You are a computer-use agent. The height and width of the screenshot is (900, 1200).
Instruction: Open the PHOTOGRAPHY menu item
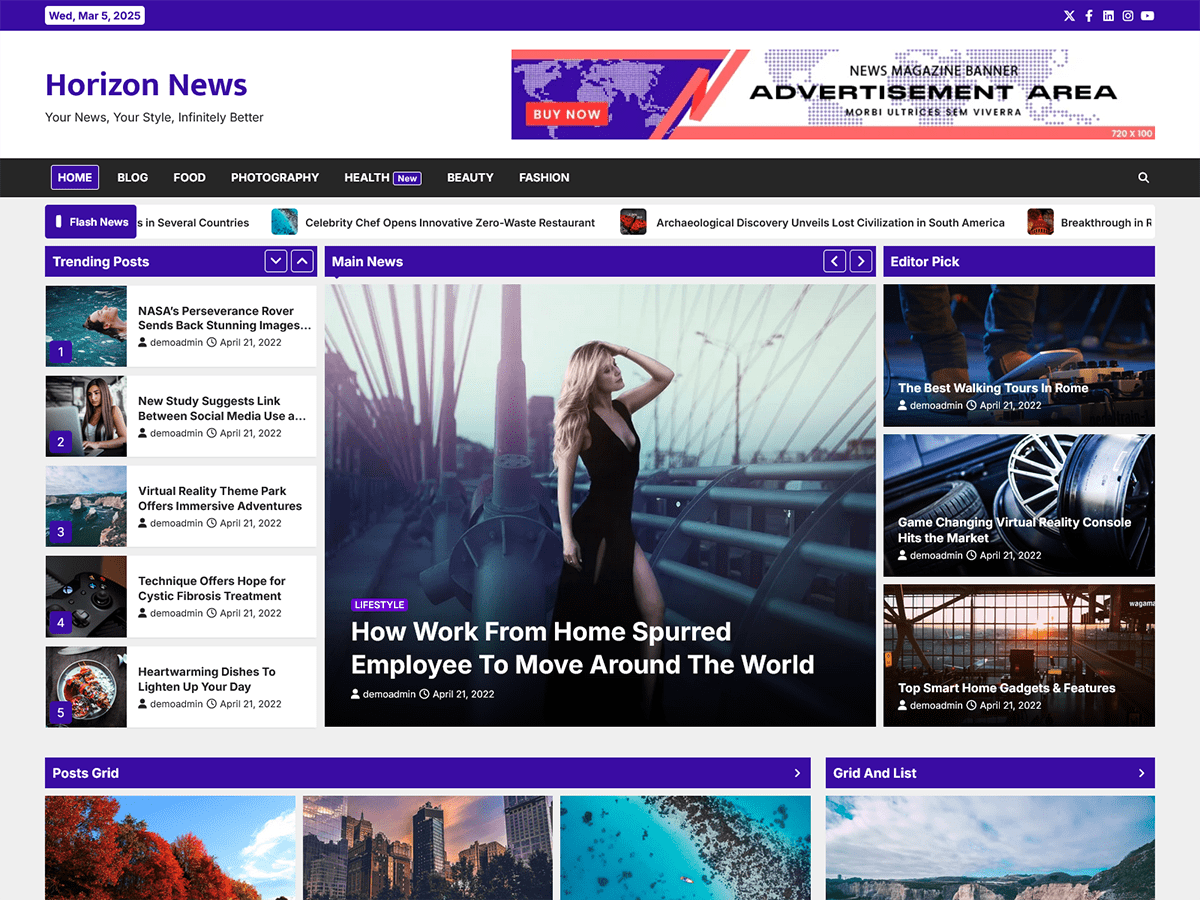tap(275, 177)
